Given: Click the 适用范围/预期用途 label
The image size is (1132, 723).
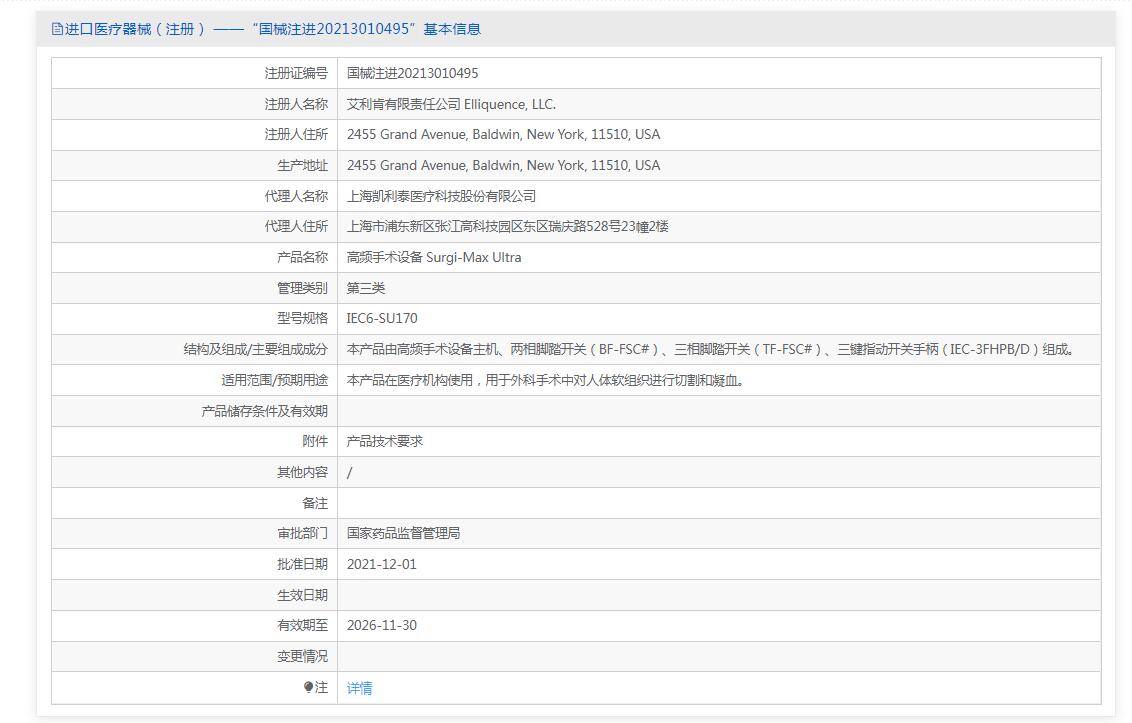Looking at the screenshot, I should 274,380.
